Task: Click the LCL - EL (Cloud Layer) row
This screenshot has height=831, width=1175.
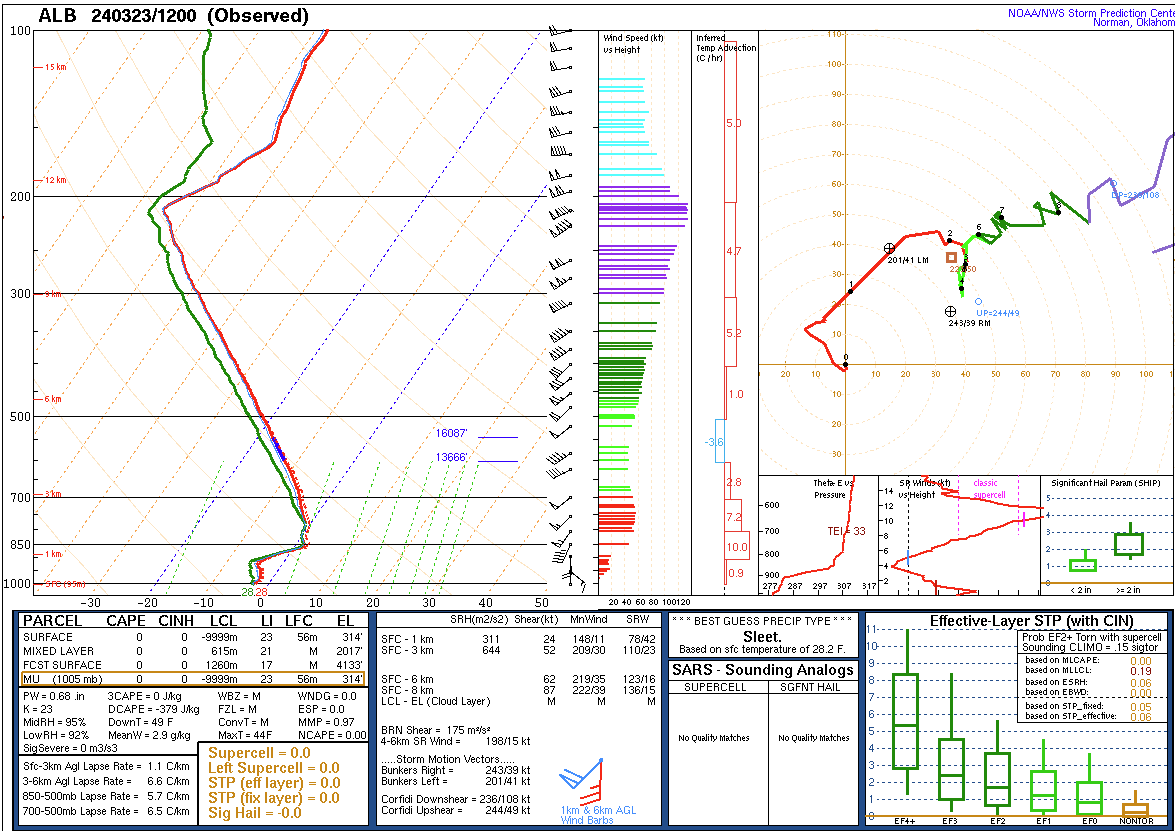Action: pyautogui.click(x=519, y=701)
